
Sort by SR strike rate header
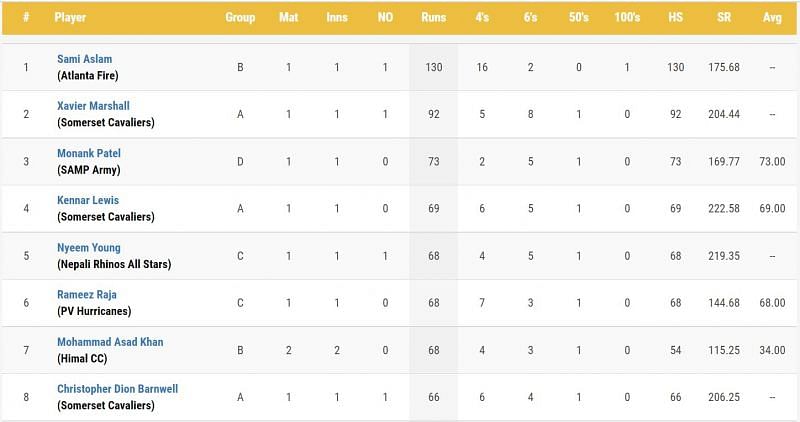point(723,17)
